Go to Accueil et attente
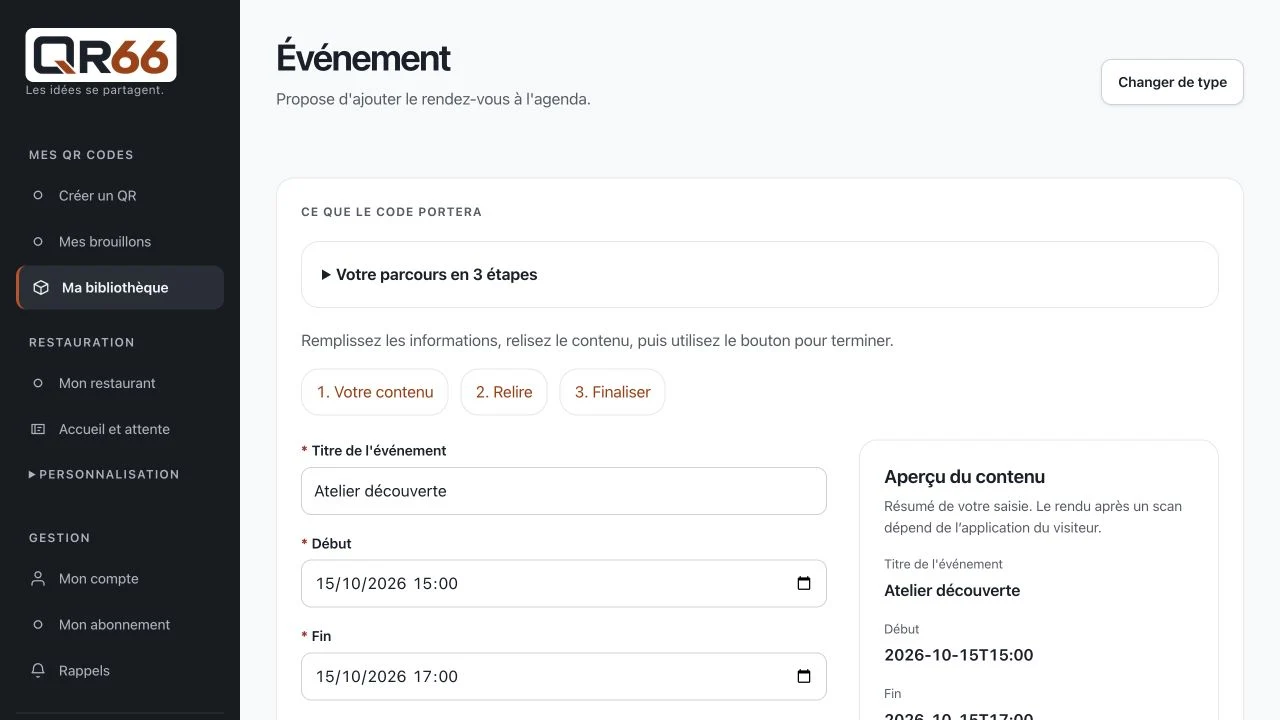 tap(120, 429)
